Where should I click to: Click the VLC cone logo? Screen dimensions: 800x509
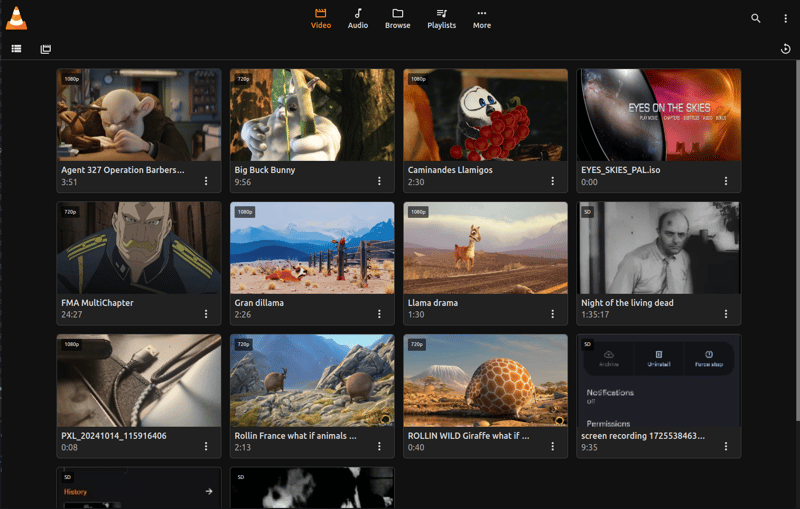point(16,18)
